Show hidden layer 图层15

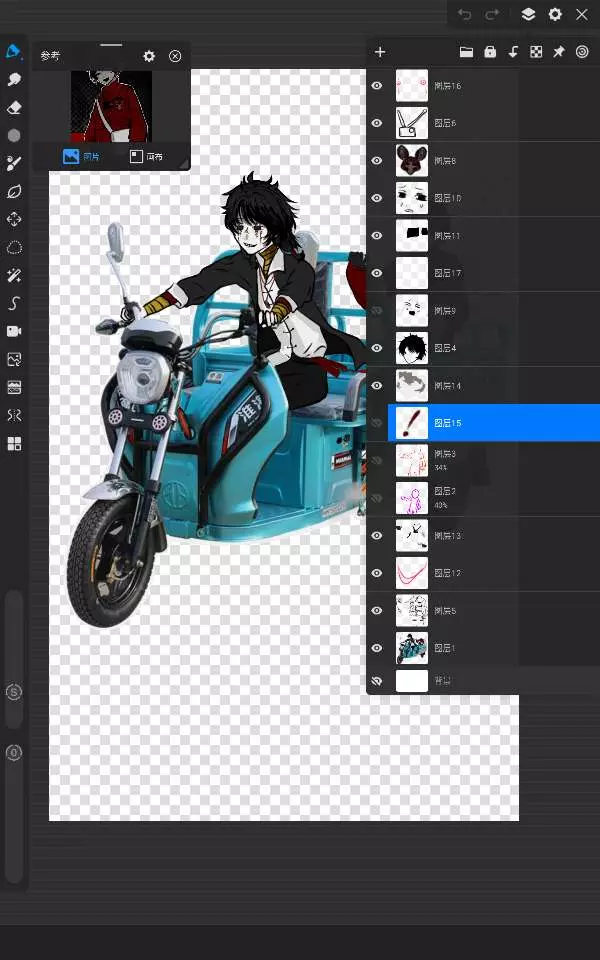click(377, 423)
